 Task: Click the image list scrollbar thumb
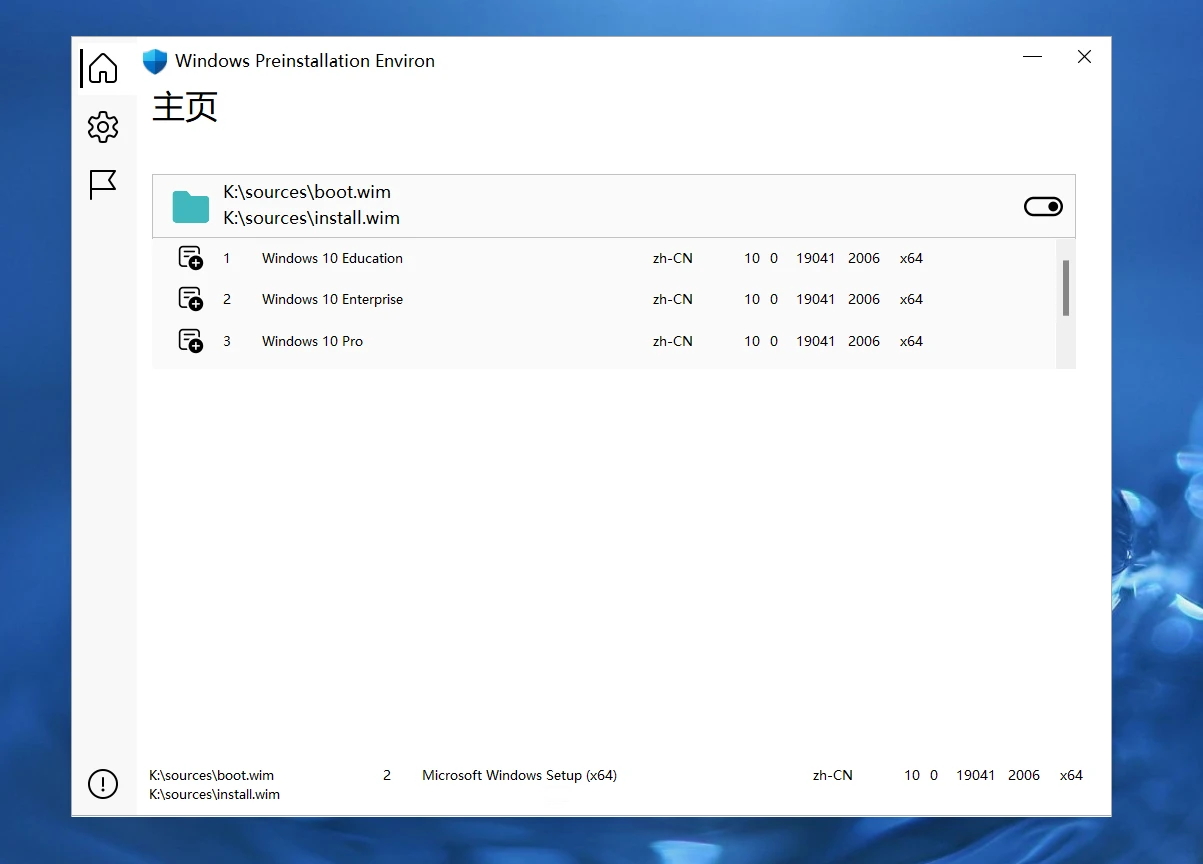tap(1066, 288)
